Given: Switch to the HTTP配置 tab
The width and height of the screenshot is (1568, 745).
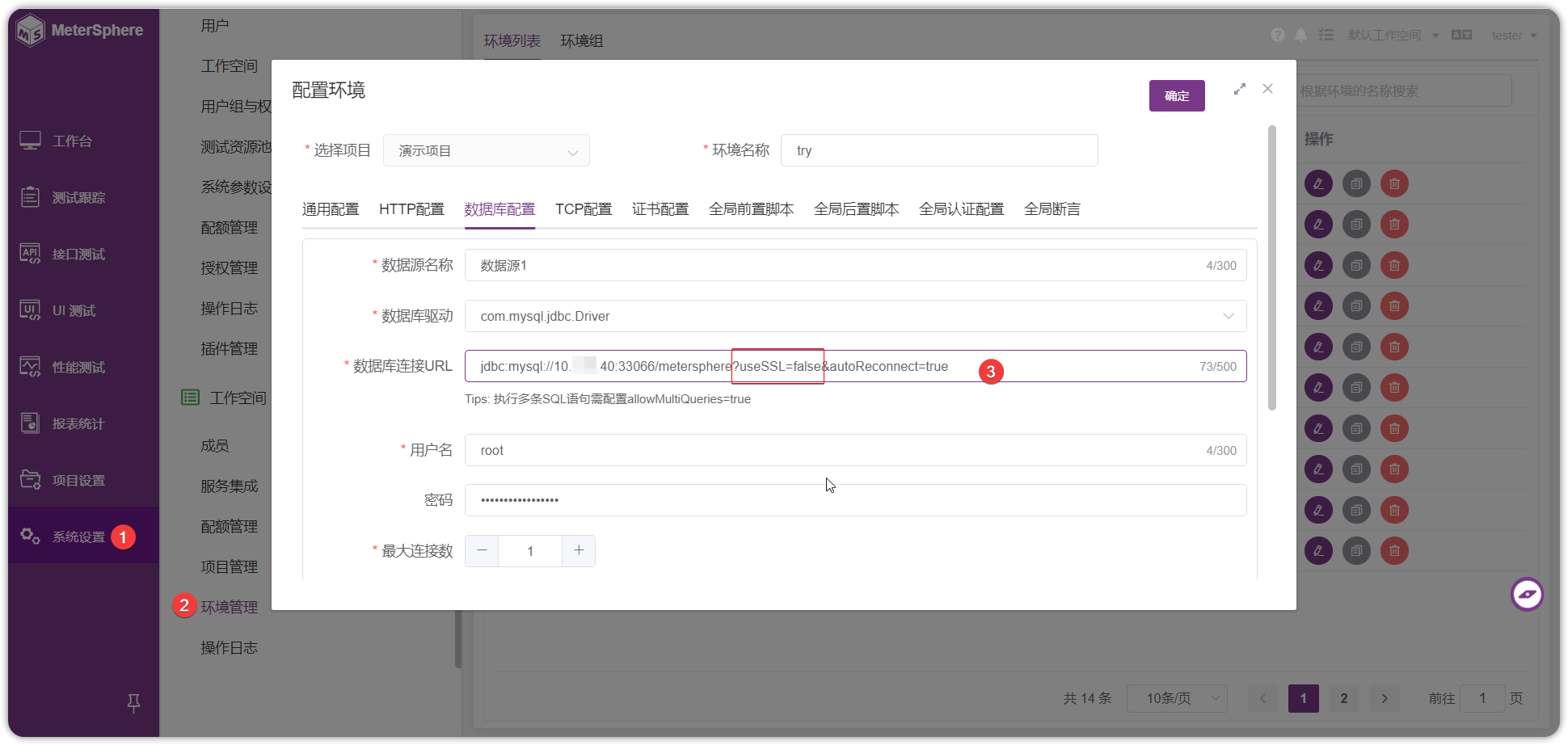Looking at the screenshot, I should click(411, 209).
